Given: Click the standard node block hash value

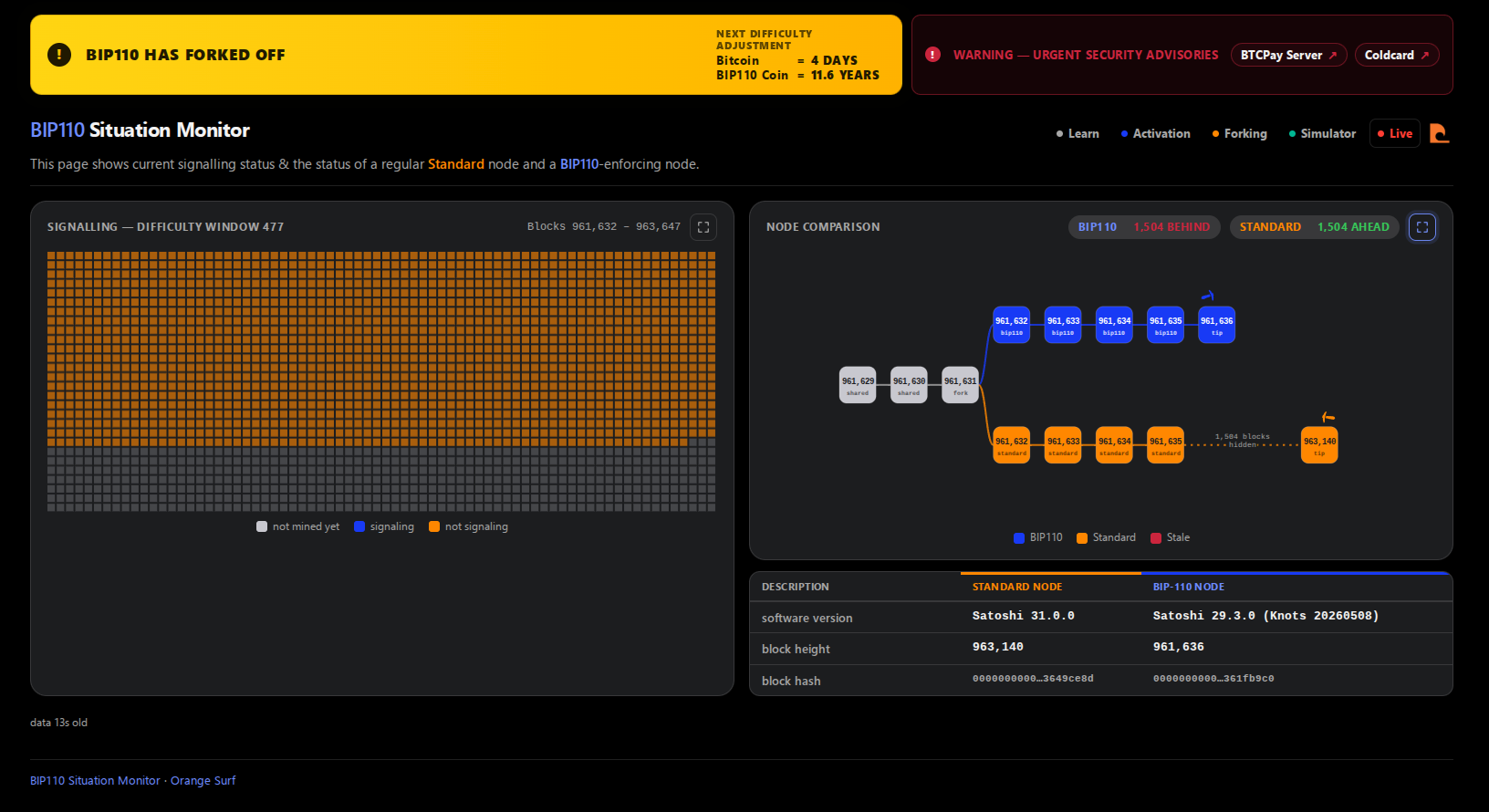Looking at the screenshot, I should click(x=1033, y=679).
